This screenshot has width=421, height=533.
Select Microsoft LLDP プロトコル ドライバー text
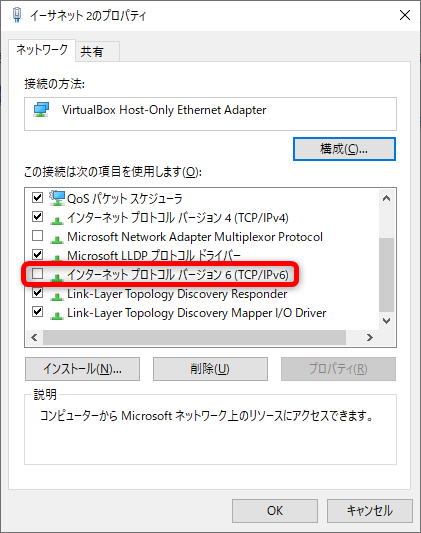coord(154,255)
